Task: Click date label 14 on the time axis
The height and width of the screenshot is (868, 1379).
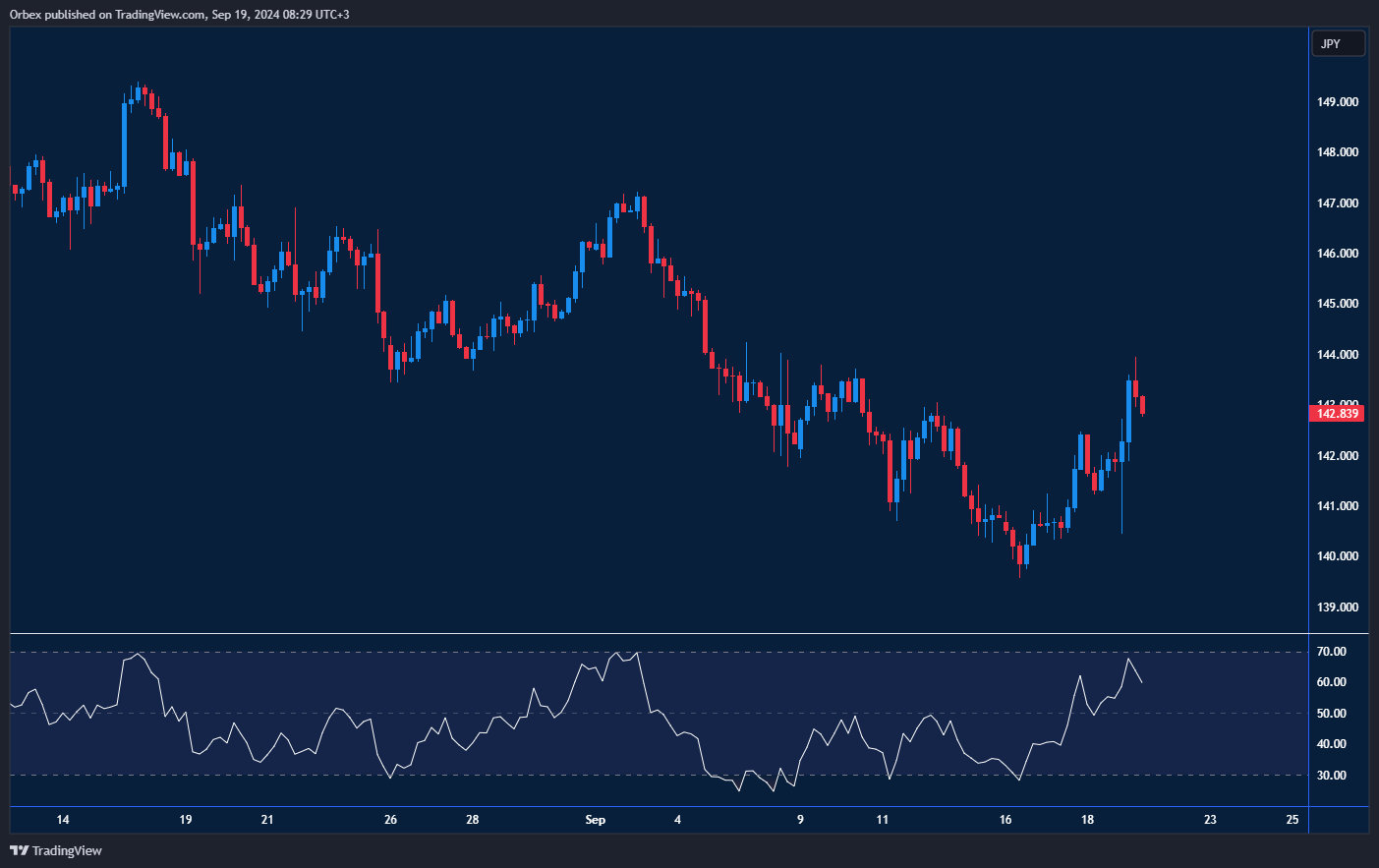Action: 63,820
